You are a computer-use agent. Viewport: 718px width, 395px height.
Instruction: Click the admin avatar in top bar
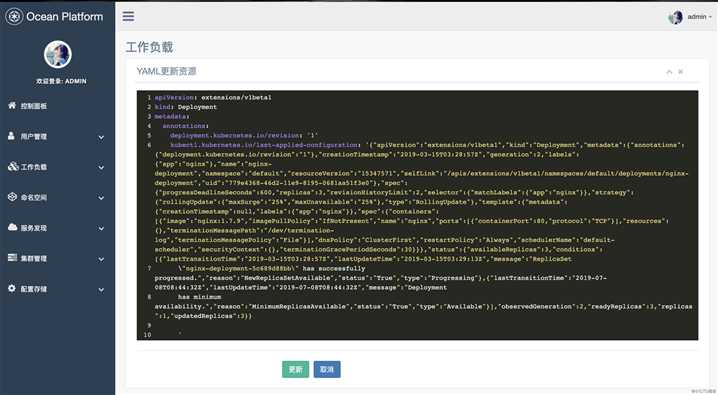(x=675, y=17)
